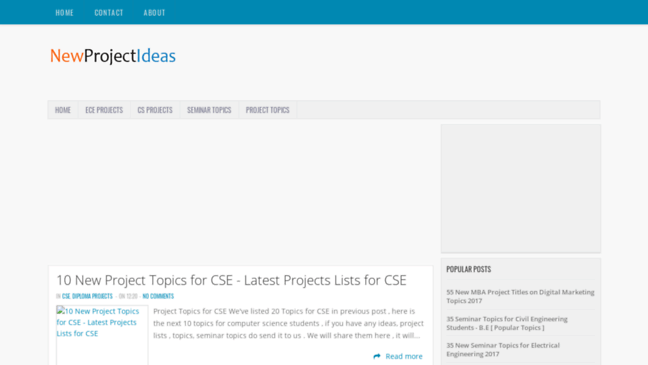Screen dimensions: 648x365
Task: Click the Read more link
Action: tap(404, 356)
